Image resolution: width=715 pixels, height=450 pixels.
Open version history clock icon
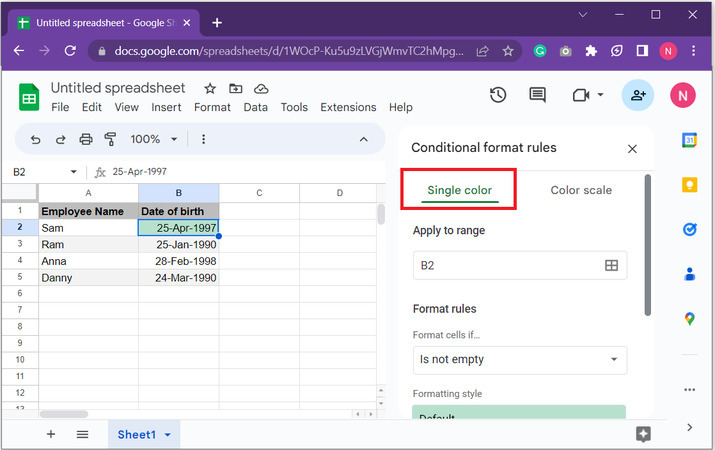[498, 95]
